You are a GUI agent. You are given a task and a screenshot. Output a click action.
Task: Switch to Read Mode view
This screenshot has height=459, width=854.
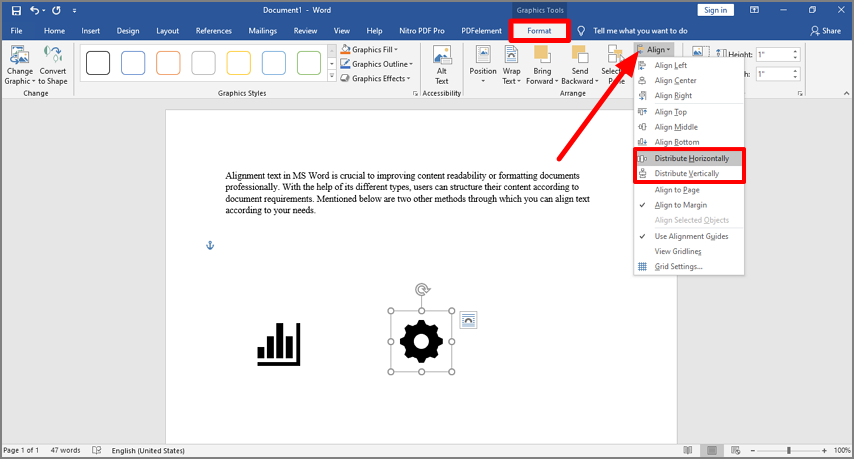click(x=688, y=450)
